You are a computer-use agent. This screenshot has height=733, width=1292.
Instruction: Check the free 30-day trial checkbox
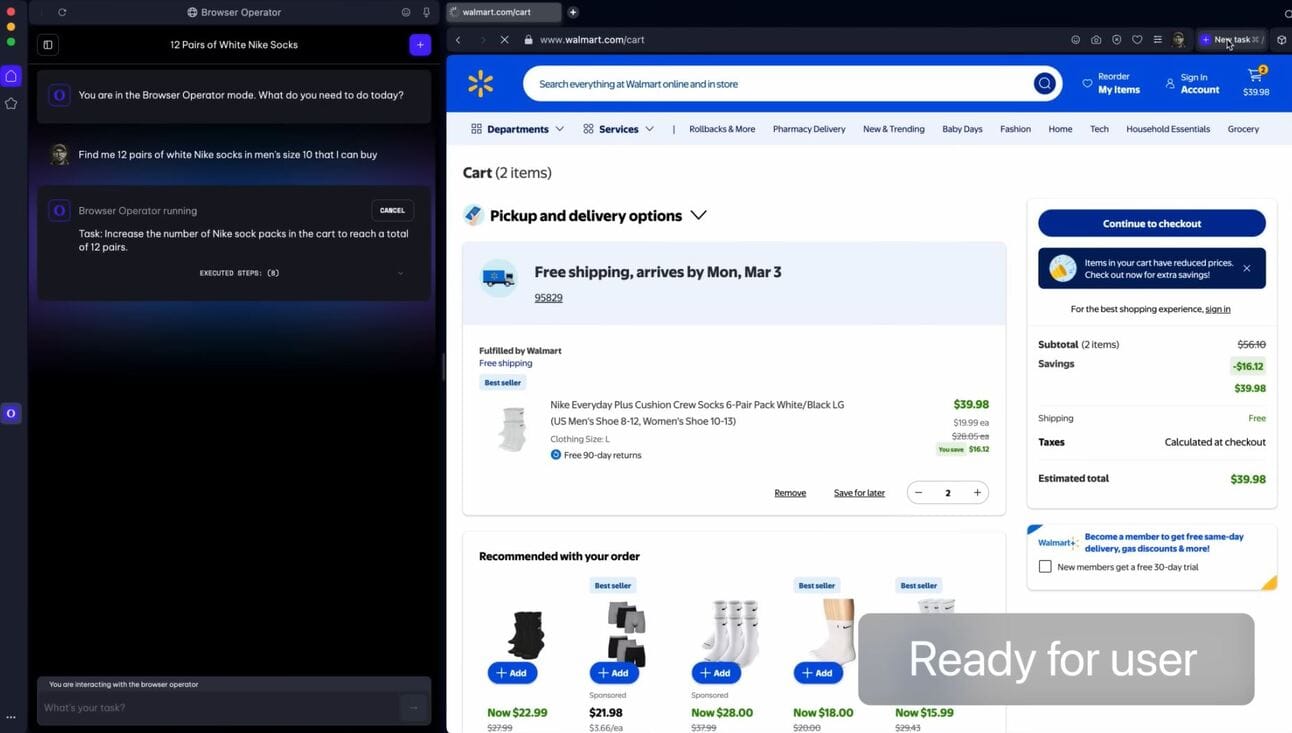tap(1045, 567)
